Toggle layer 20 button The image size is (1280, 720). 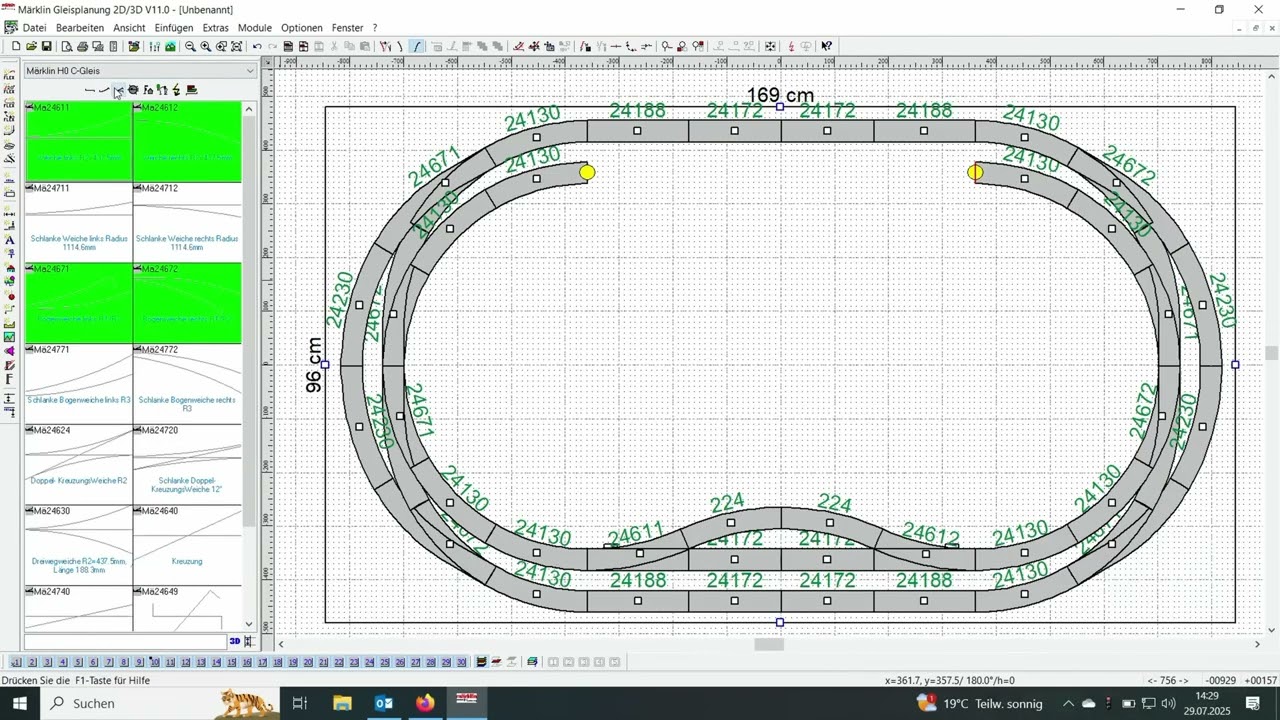(308, 662)
